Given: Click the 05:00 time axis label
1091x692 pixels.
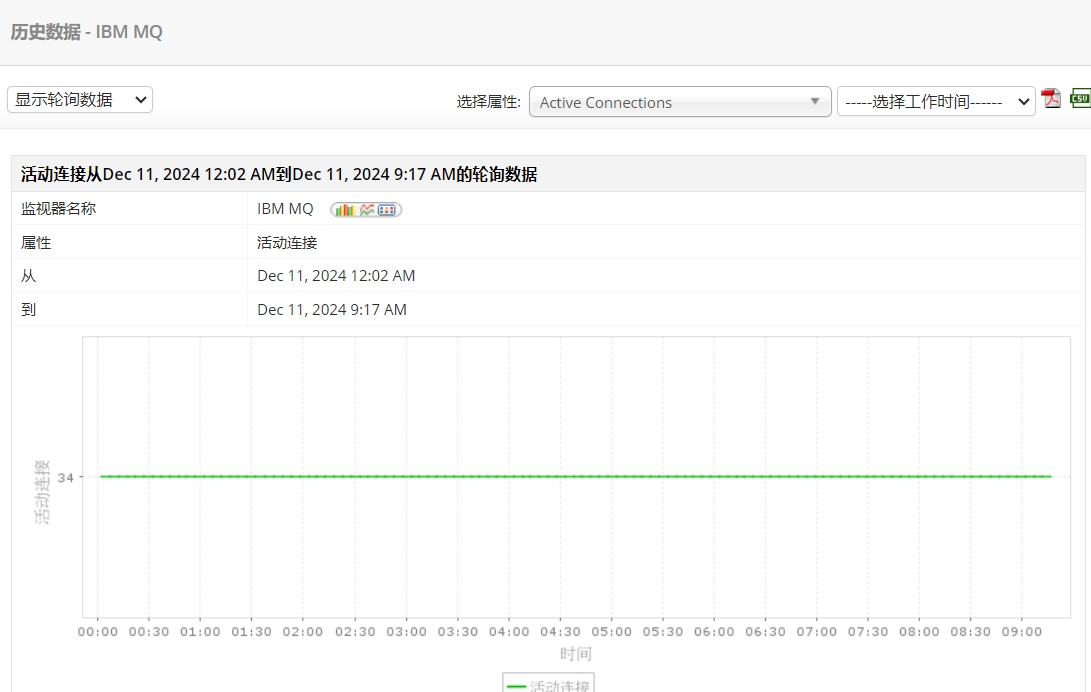Looking at the screenshot, I should (x=612, y=631).
